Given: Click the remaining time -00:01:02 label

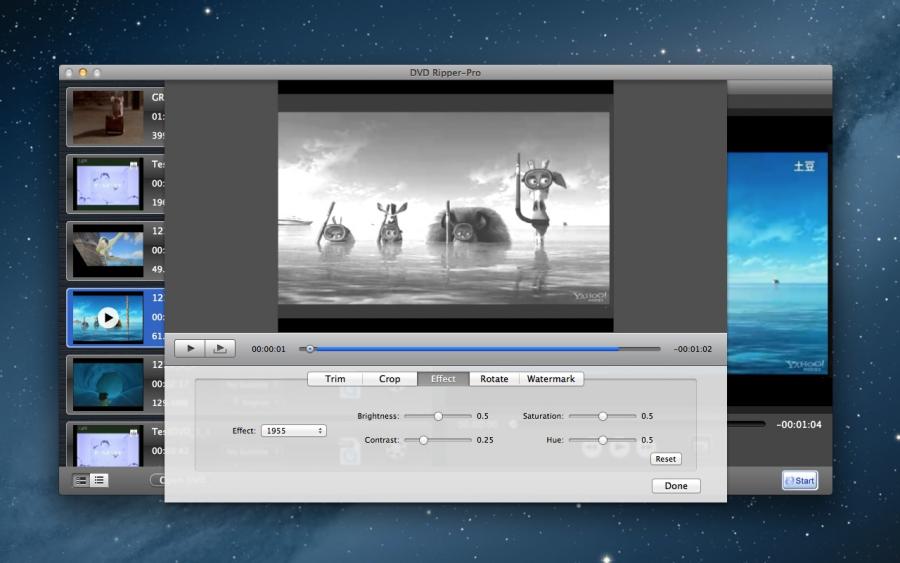Looking at the screenshot, I should tap(693, 349).
